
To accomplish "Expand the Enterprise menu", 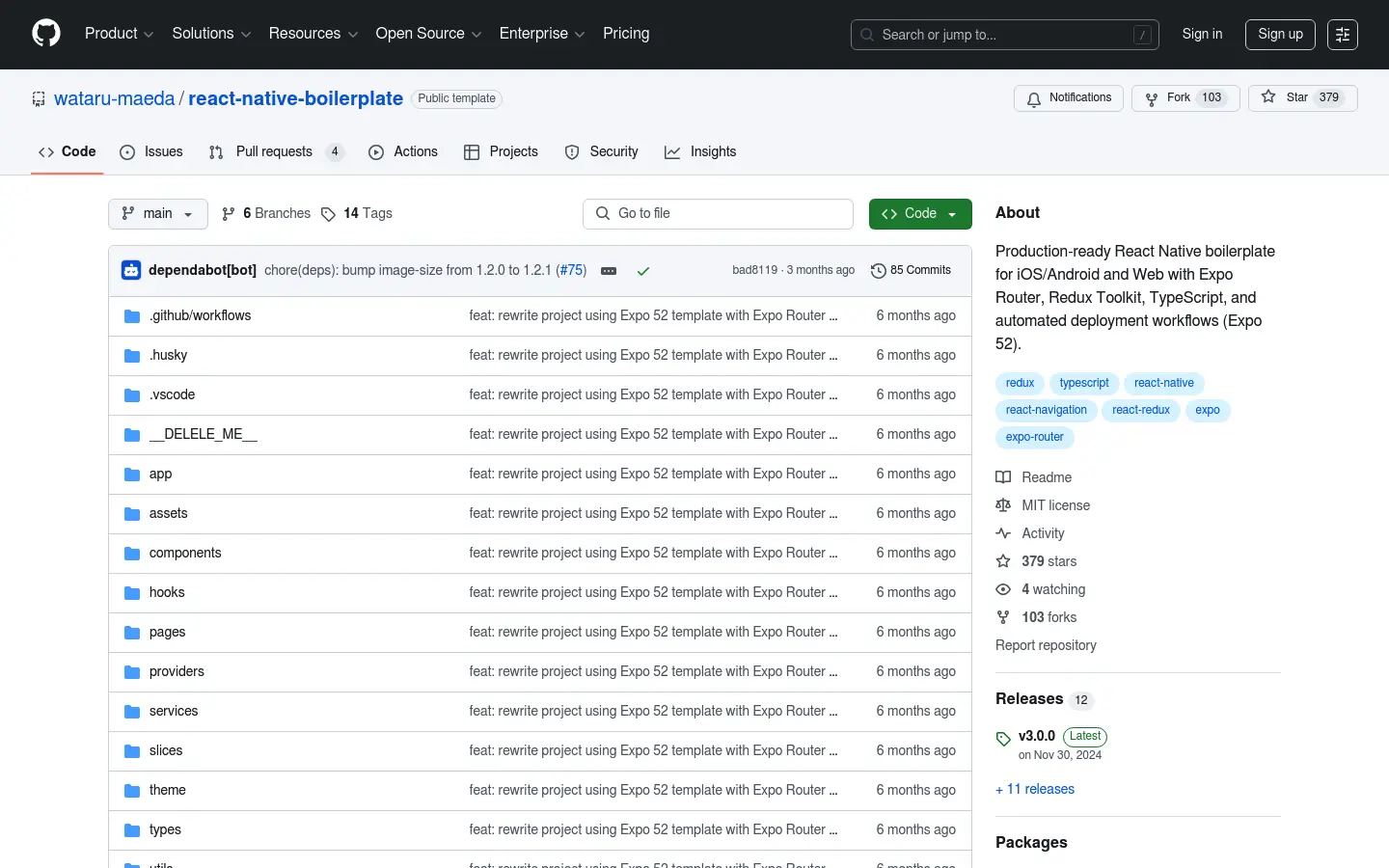I will pos(542,34).
